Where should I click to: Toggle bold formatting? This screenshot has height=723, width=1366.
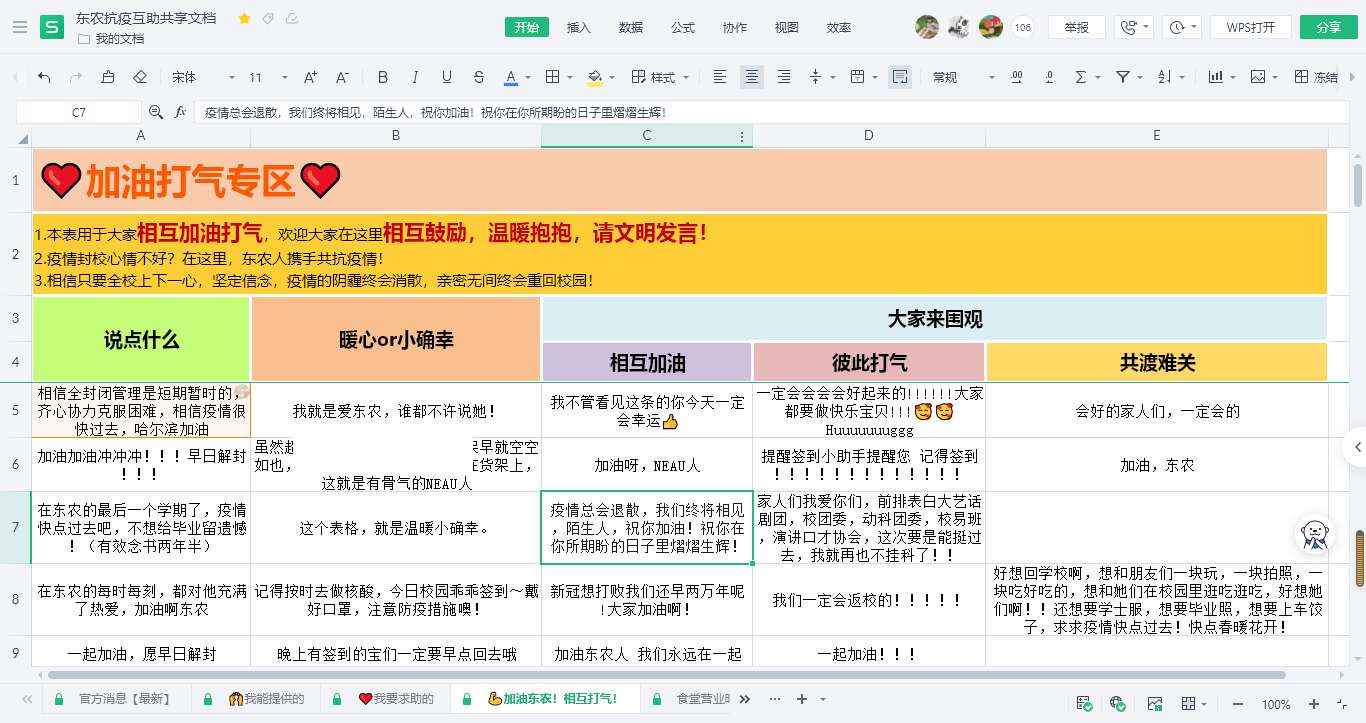[x=382, y=77]
